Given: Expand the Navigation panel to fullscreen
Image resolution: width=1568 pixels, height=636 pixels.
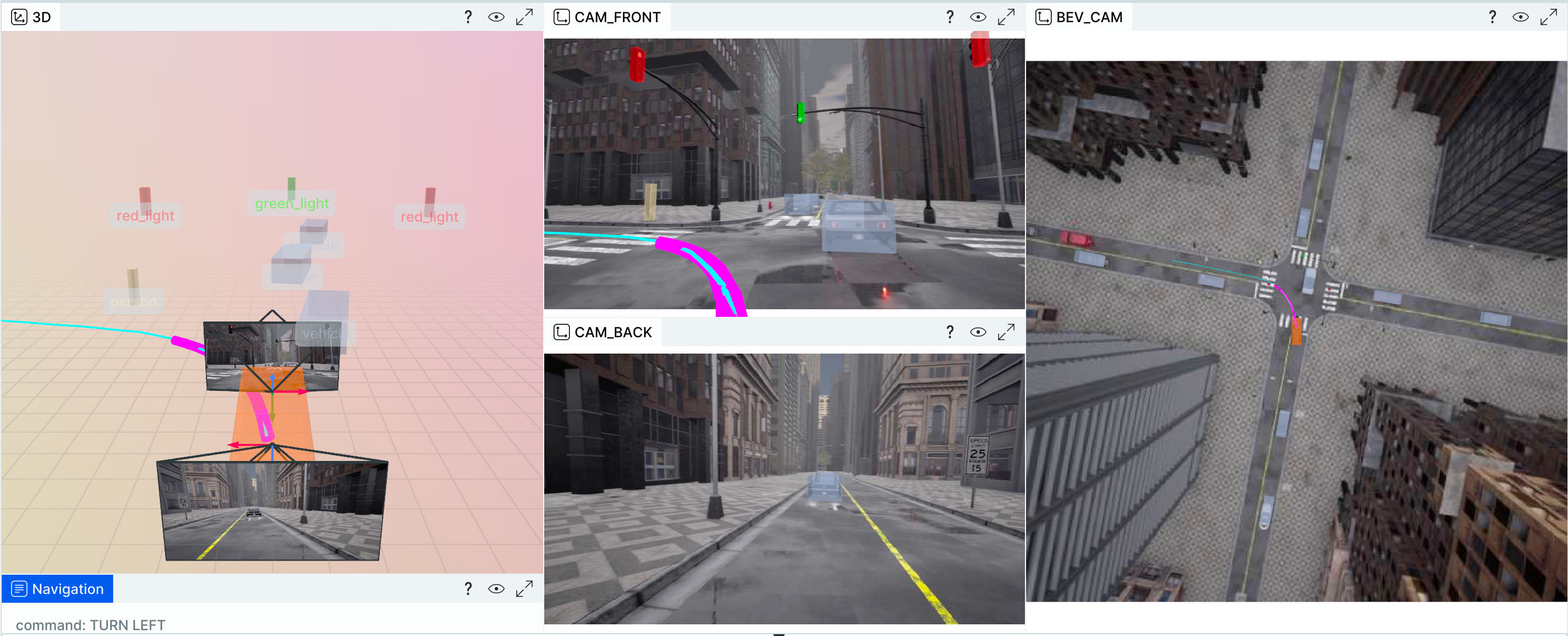Looking at the screenshot, I should click(x=524, y=589).
